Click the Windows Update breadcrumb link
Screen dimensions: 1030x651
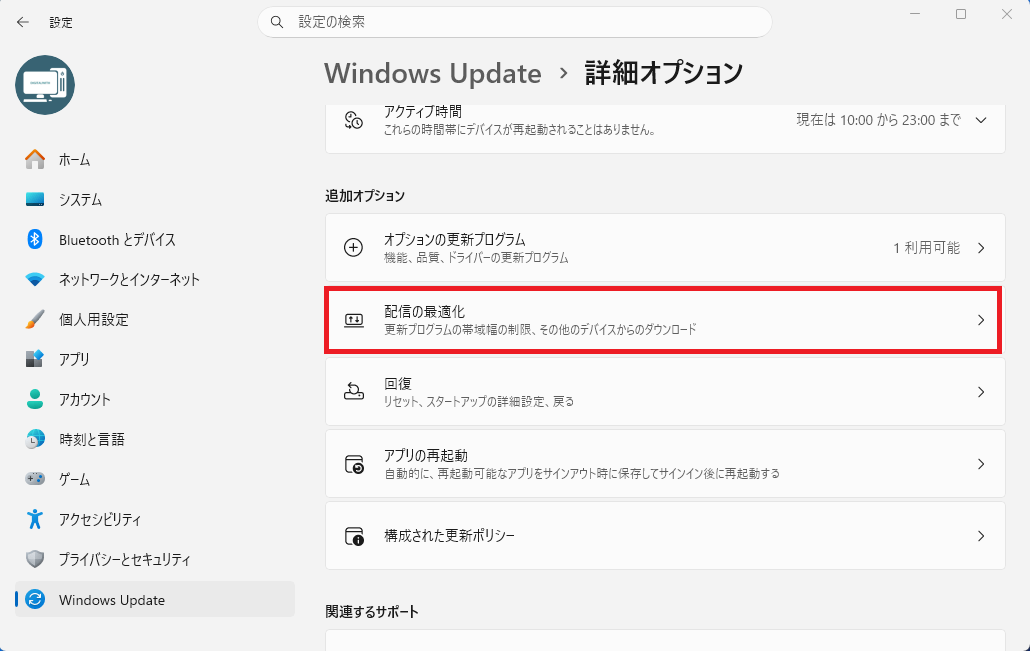click(x=433, y=73)
